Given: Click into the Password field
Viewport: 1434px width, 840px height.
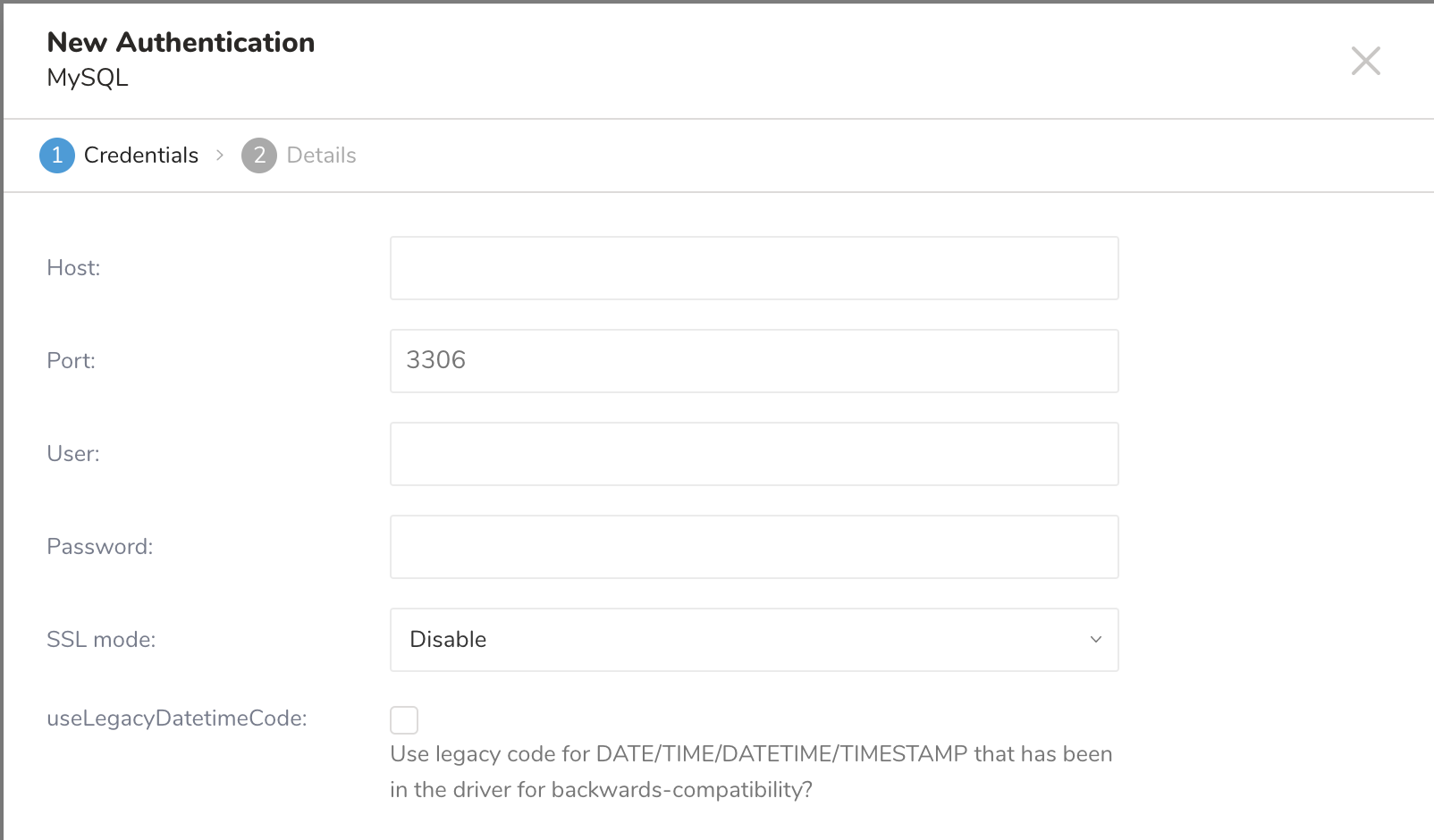Looking at the screenshot, I should pos(754,547).
